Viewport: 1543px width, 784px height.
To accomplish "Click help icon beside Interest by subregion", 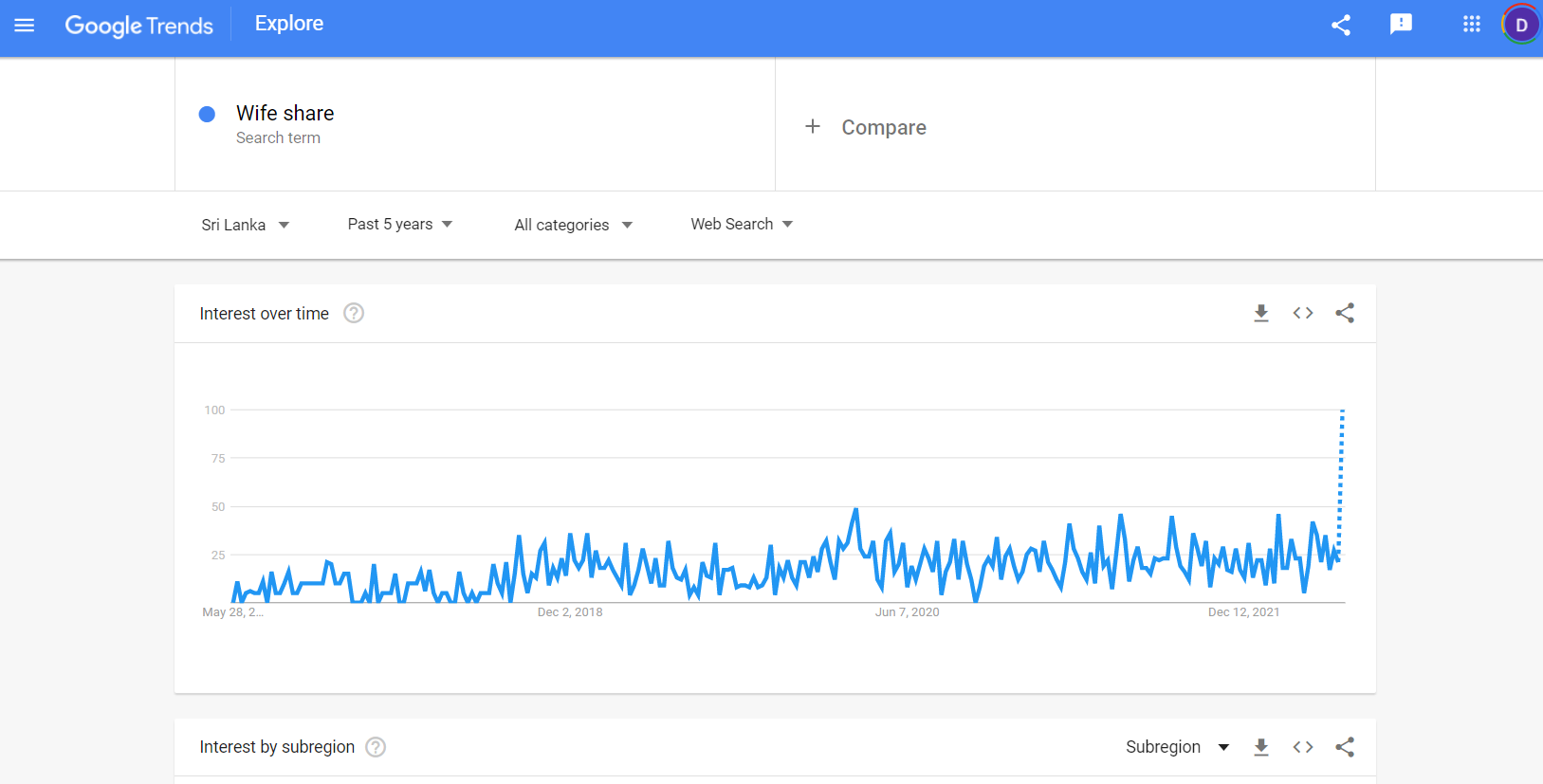I will coord(376,747).
